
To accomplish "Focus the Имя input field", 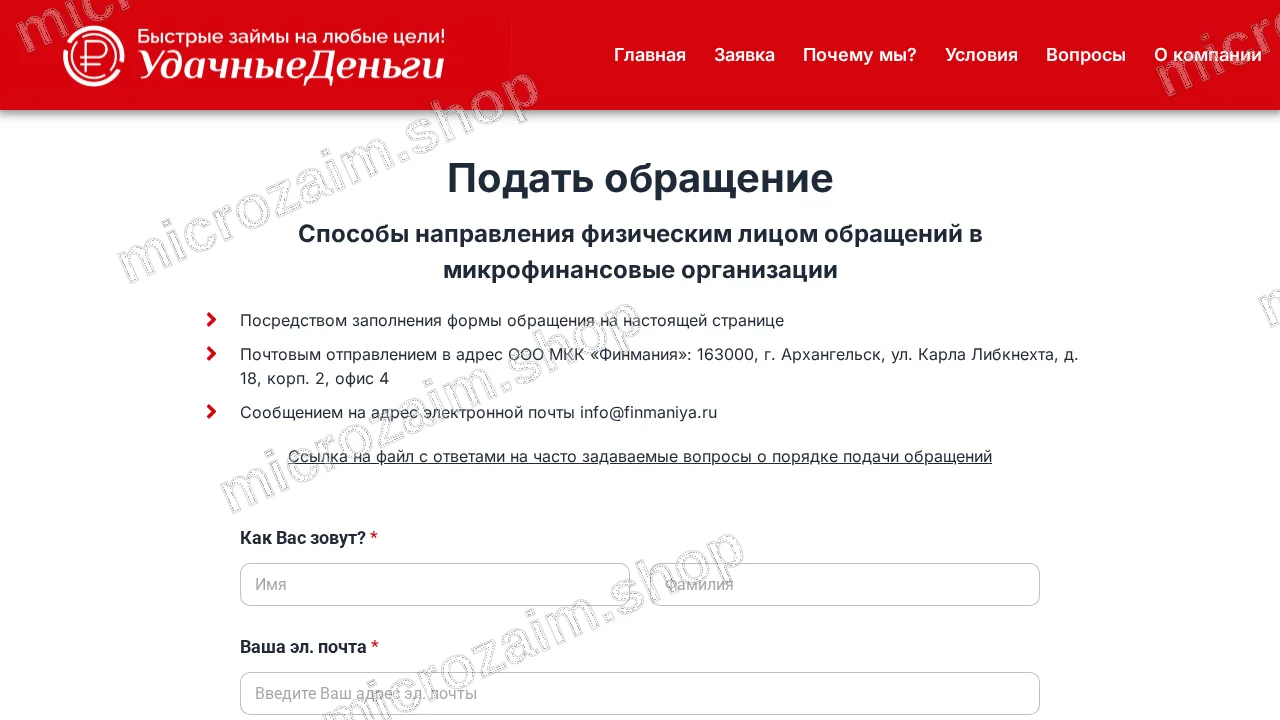I will click(435, 584).
